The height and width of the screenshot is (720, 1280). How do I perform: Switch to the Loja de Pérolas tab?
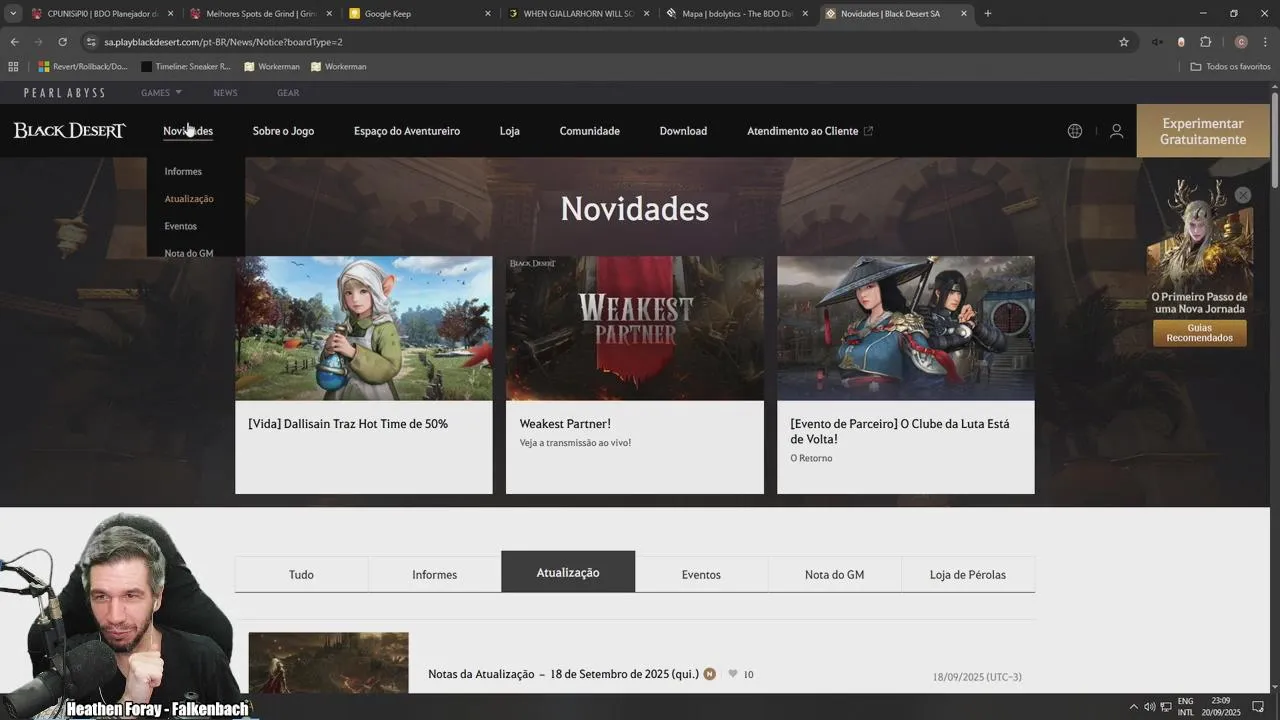click(968, 575)
